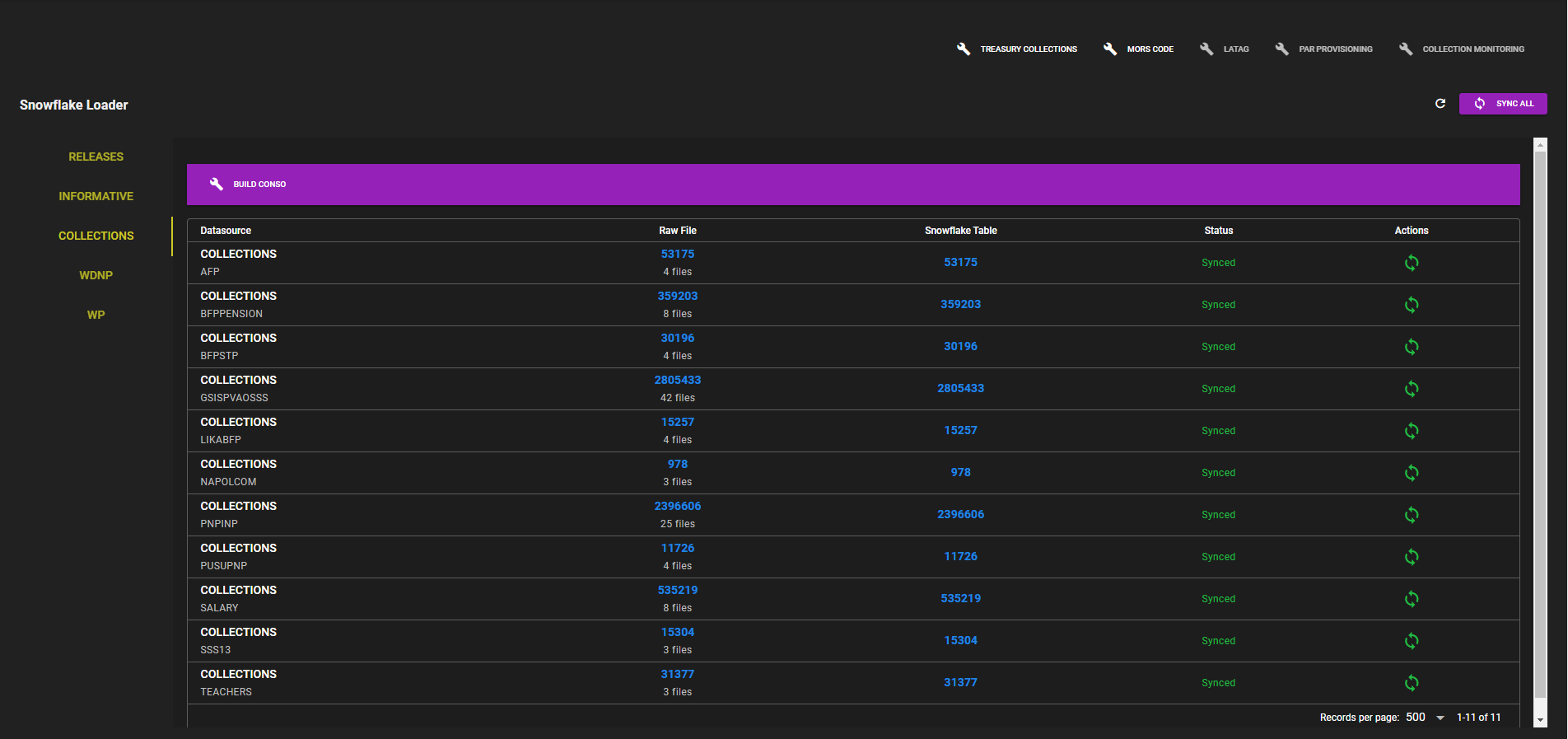
Task: Click sync icon for PNPINP row
Action: pos(1412,515)
